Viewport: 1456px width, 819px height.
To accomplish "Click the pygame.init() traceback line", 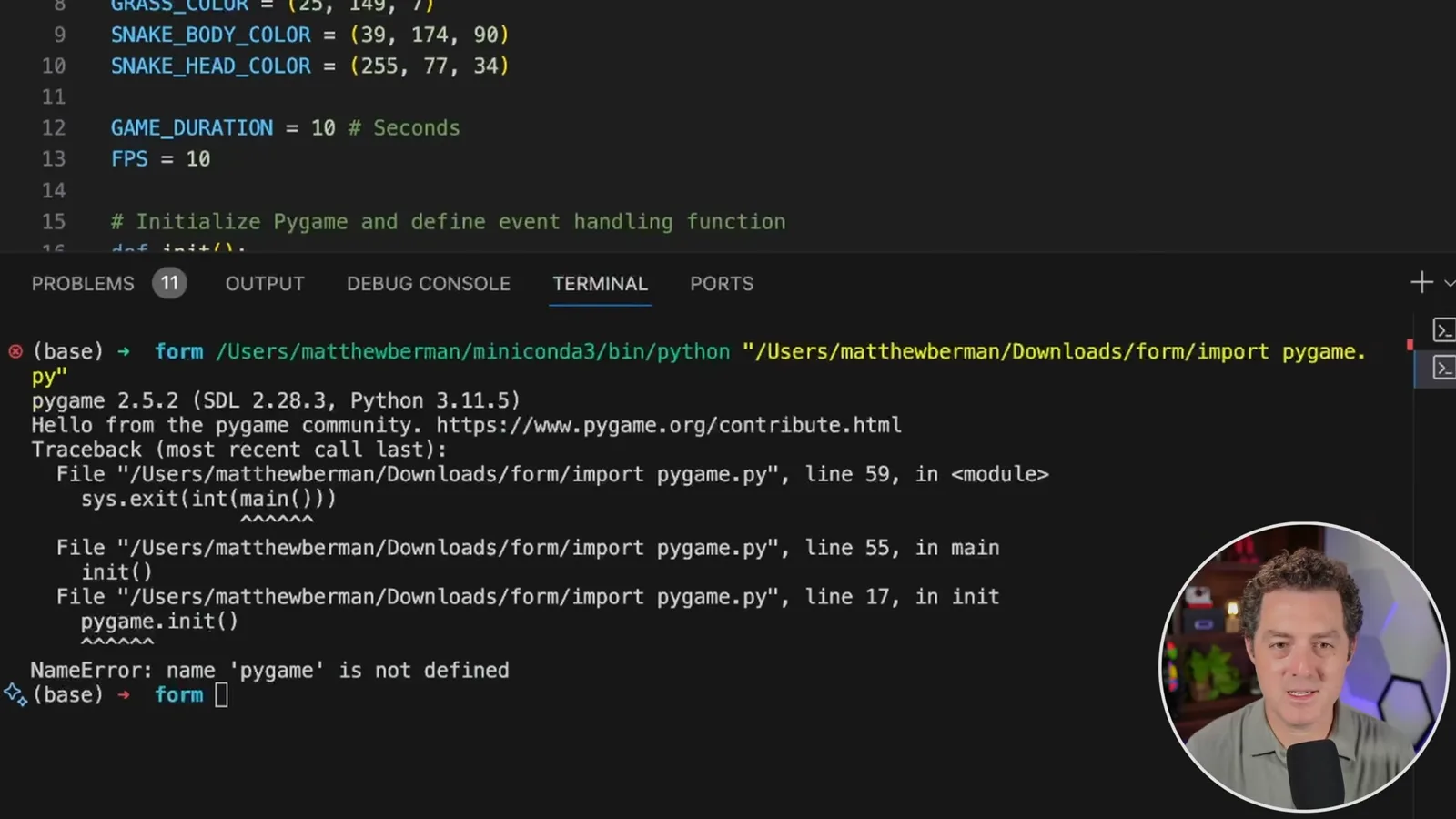I will coord(159,622).
